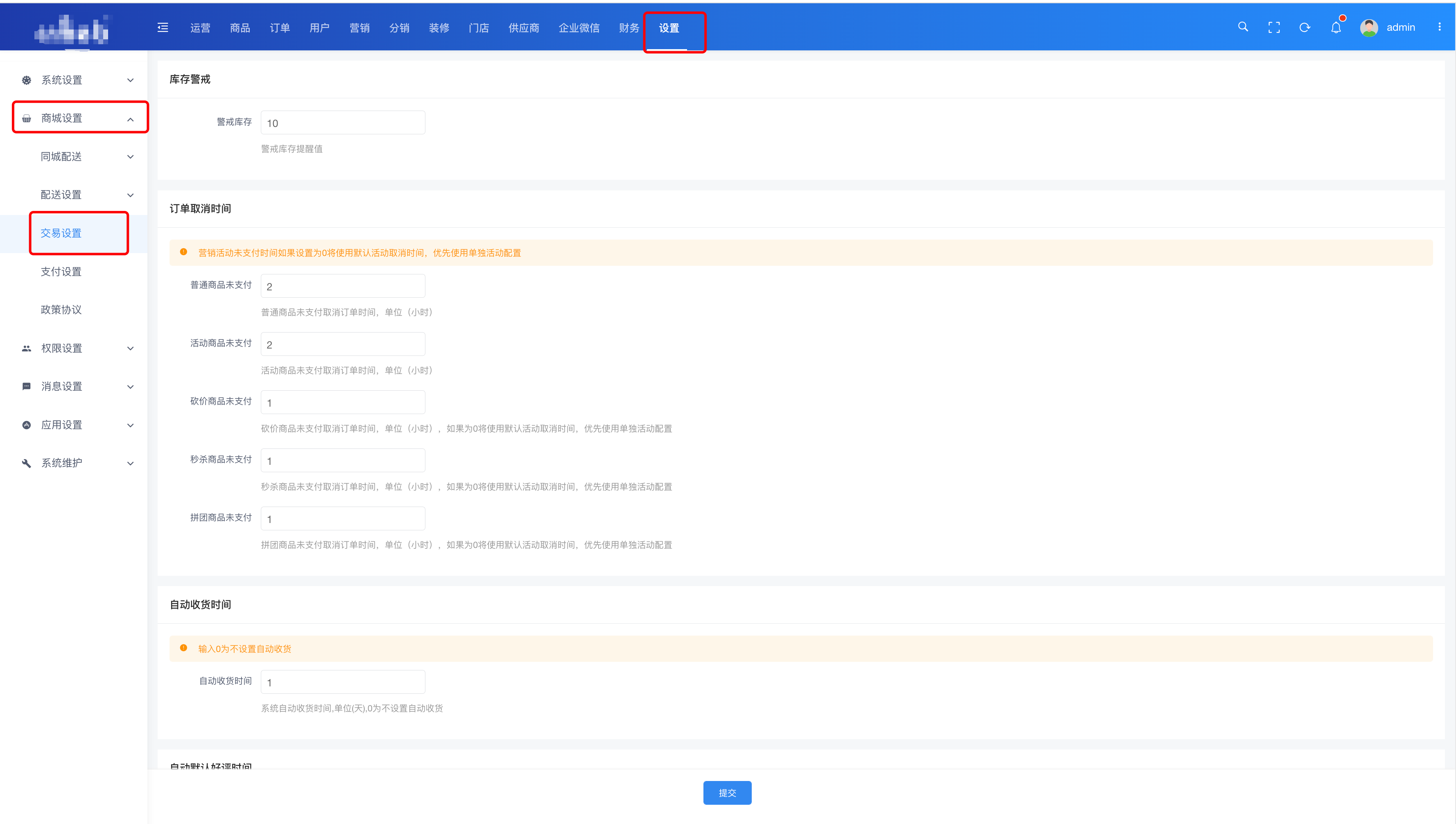Open the 分销 top menu
The height and width of the screenshot is (824, 1456).
point(399,28)
